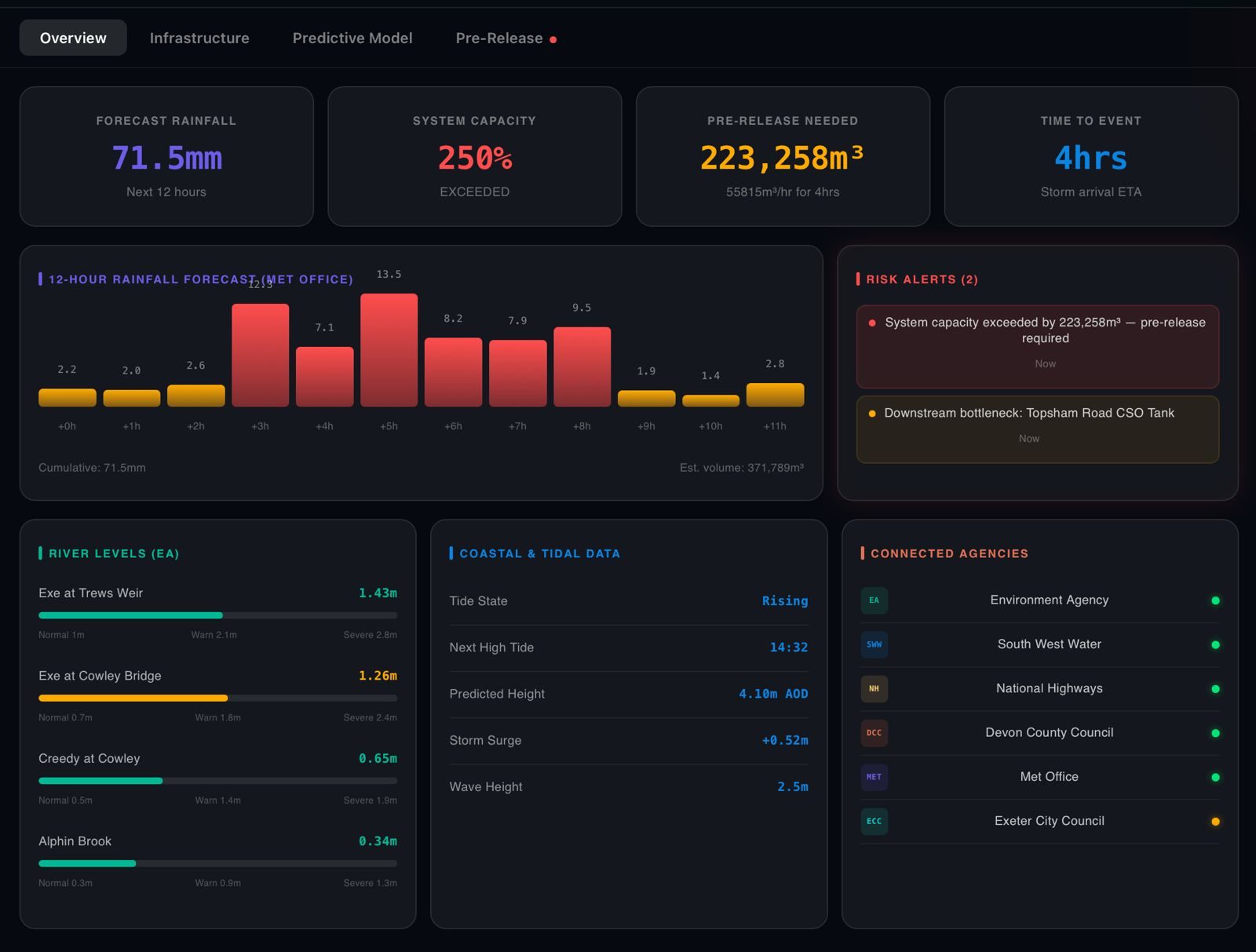Select the +8h rainfall bar
This screenshot has width=1256, height=952.
click(x=582, y=367)
